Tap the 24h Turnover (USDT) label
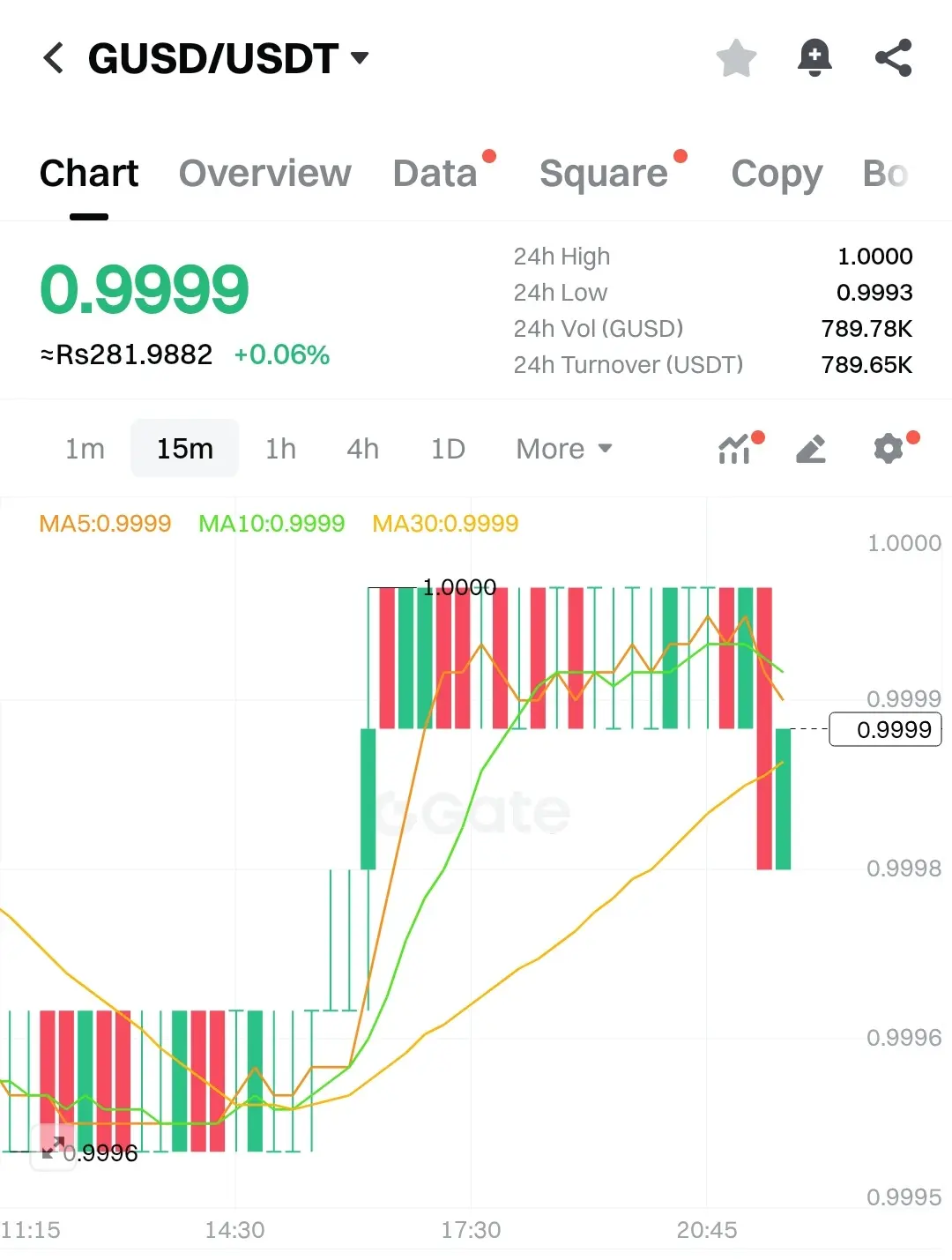The height and width of the screenshot is (1260, 952). [x=628, y=365]
